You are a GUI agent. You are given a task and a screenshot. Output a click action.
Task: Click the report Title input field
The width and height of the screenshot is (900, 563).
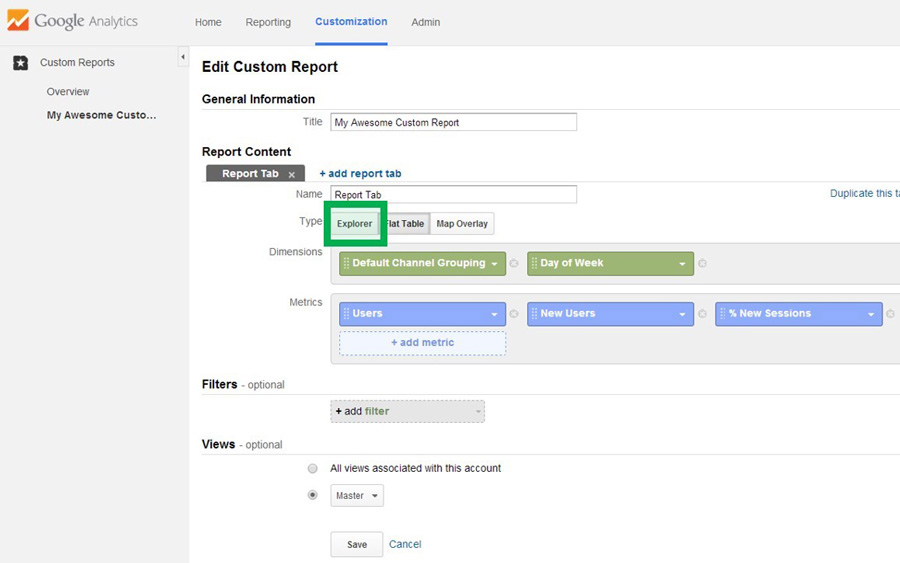click(x=453, y=122)
